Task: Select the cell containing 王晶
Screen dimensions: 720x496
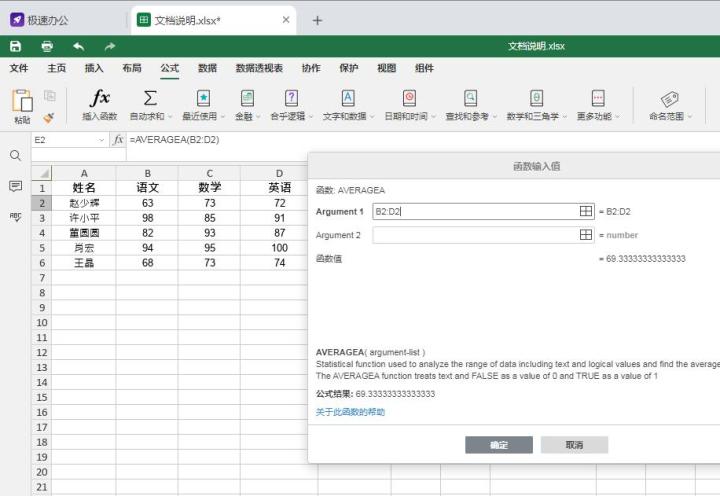Action: (x=84, y=263)
